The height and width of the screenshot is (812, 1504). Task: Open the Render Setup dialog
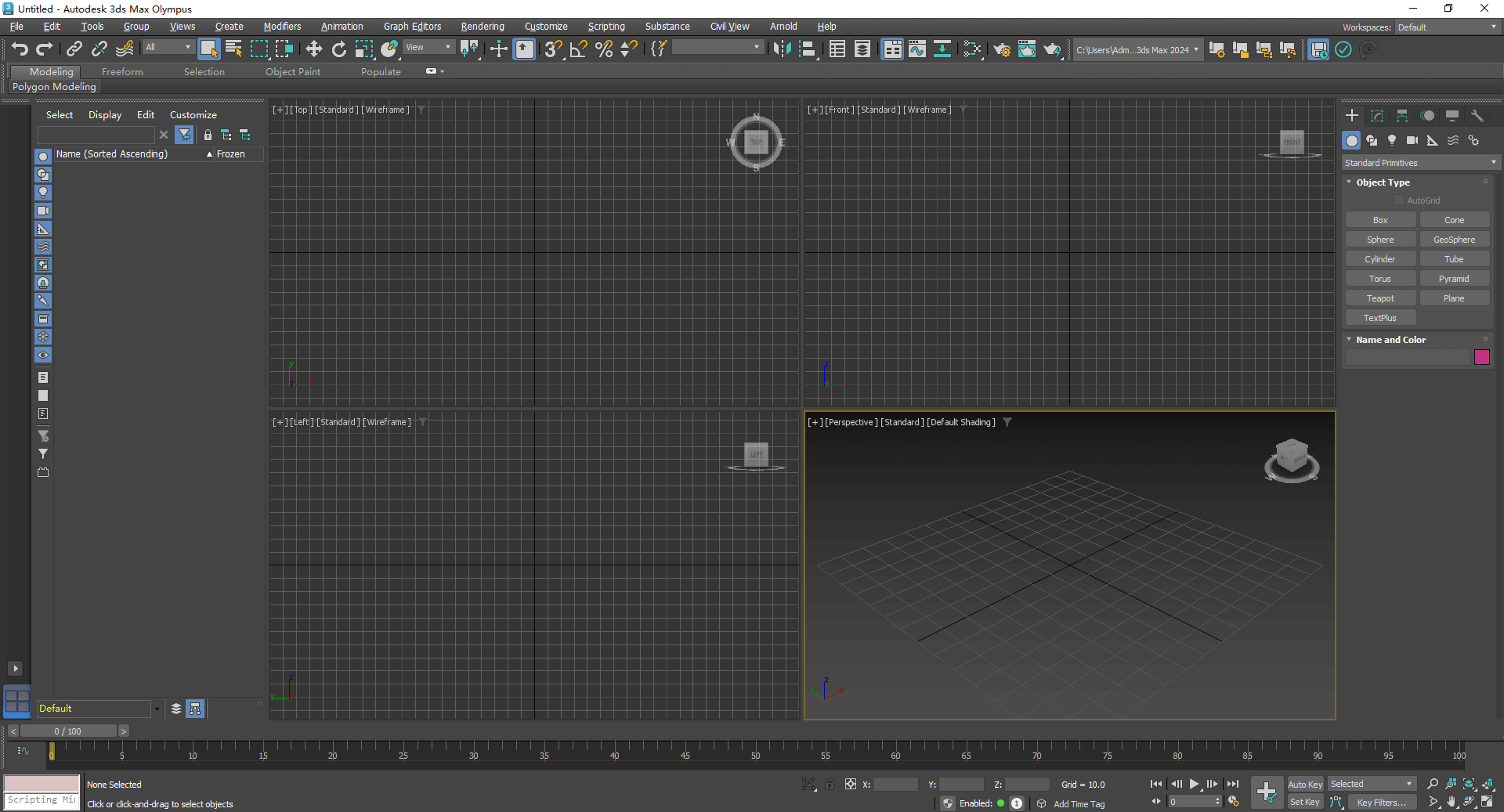[x=1000, y=49]
